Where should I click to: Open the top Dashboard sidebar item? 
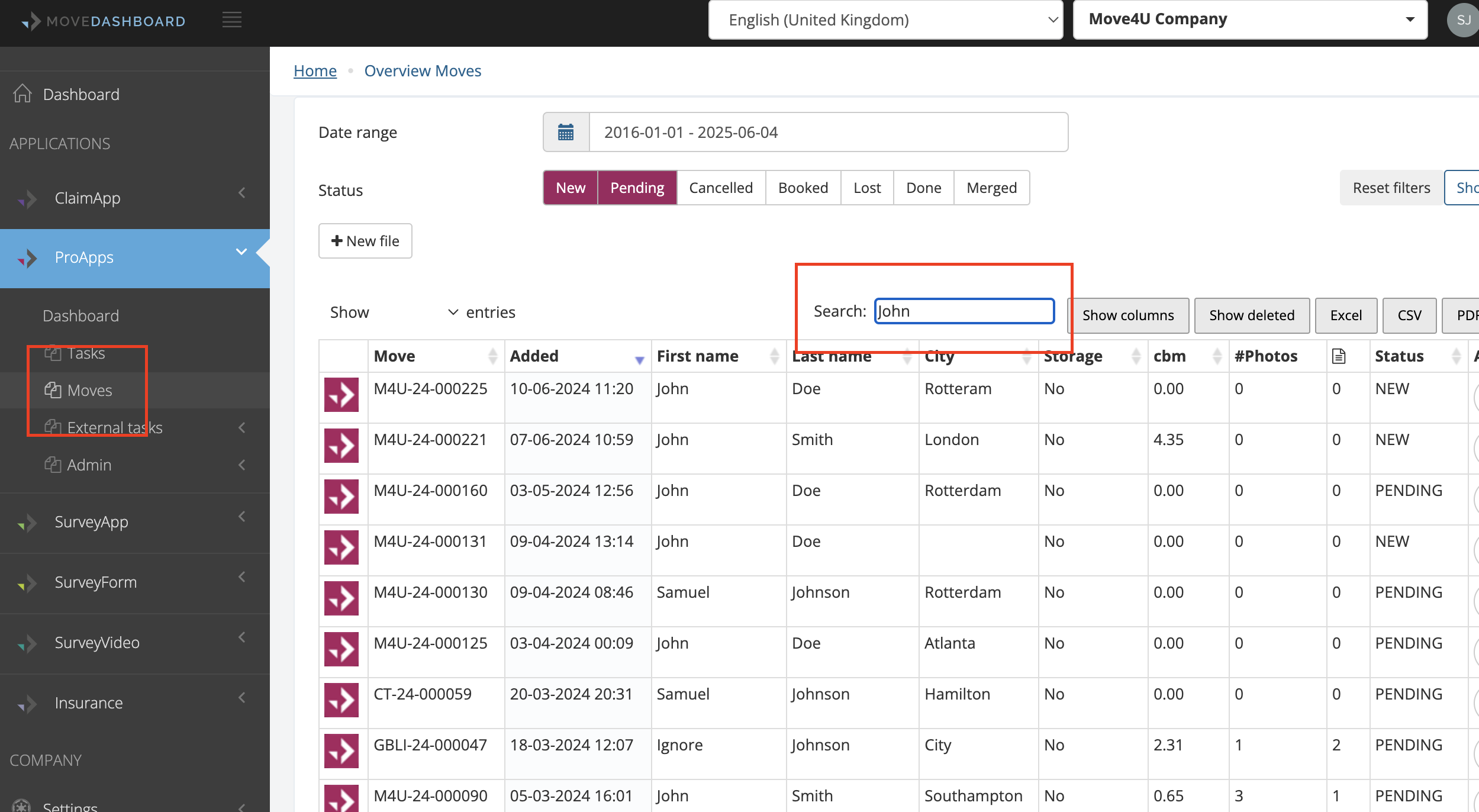(x=81, y=94)
